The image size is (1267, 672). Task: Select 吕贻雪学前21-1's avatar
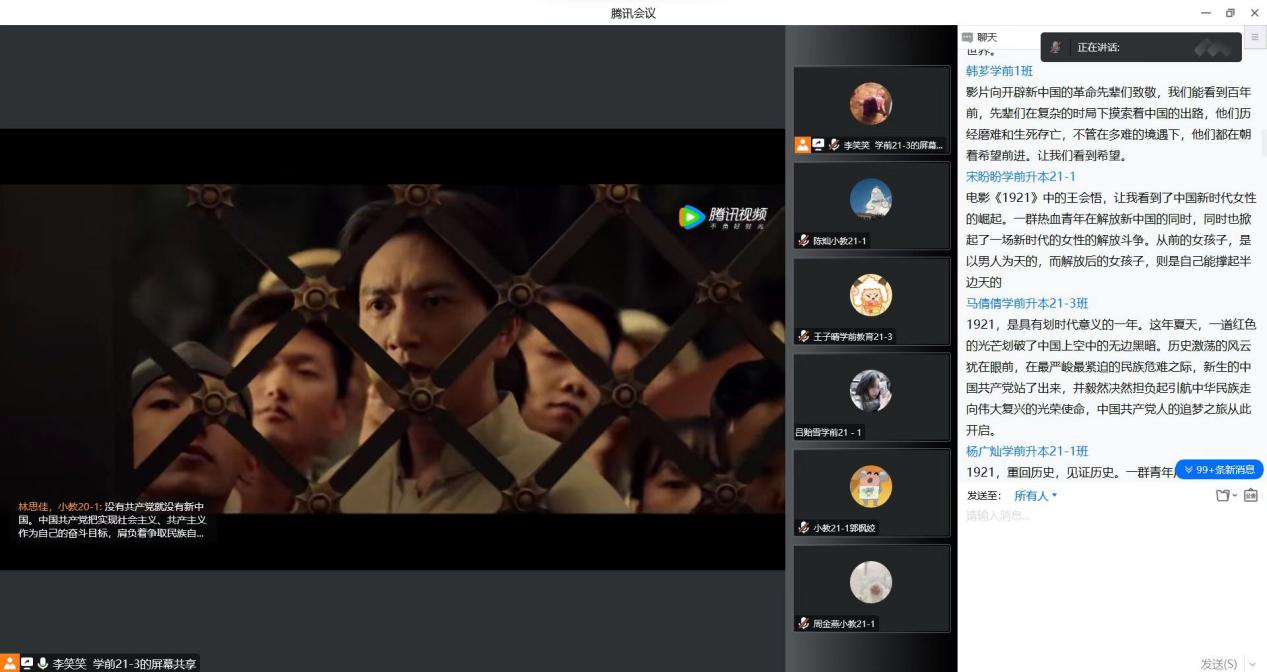[x=871, y=391]
